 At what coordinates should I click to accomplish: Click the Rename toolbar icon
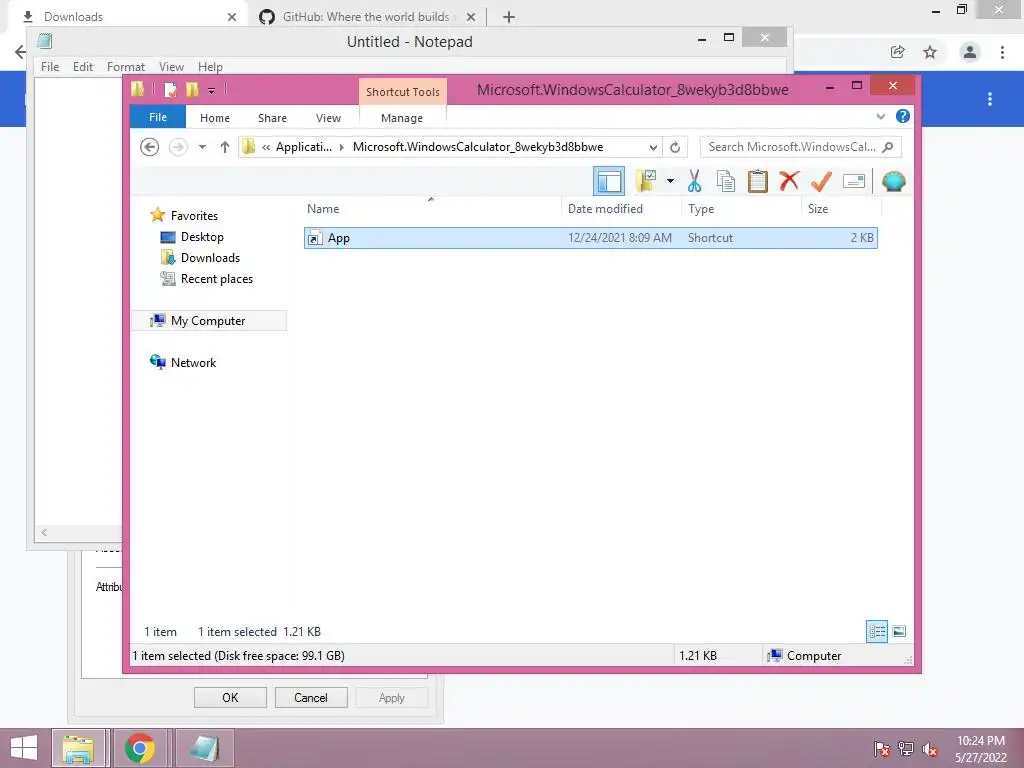[x=854, y=181]
